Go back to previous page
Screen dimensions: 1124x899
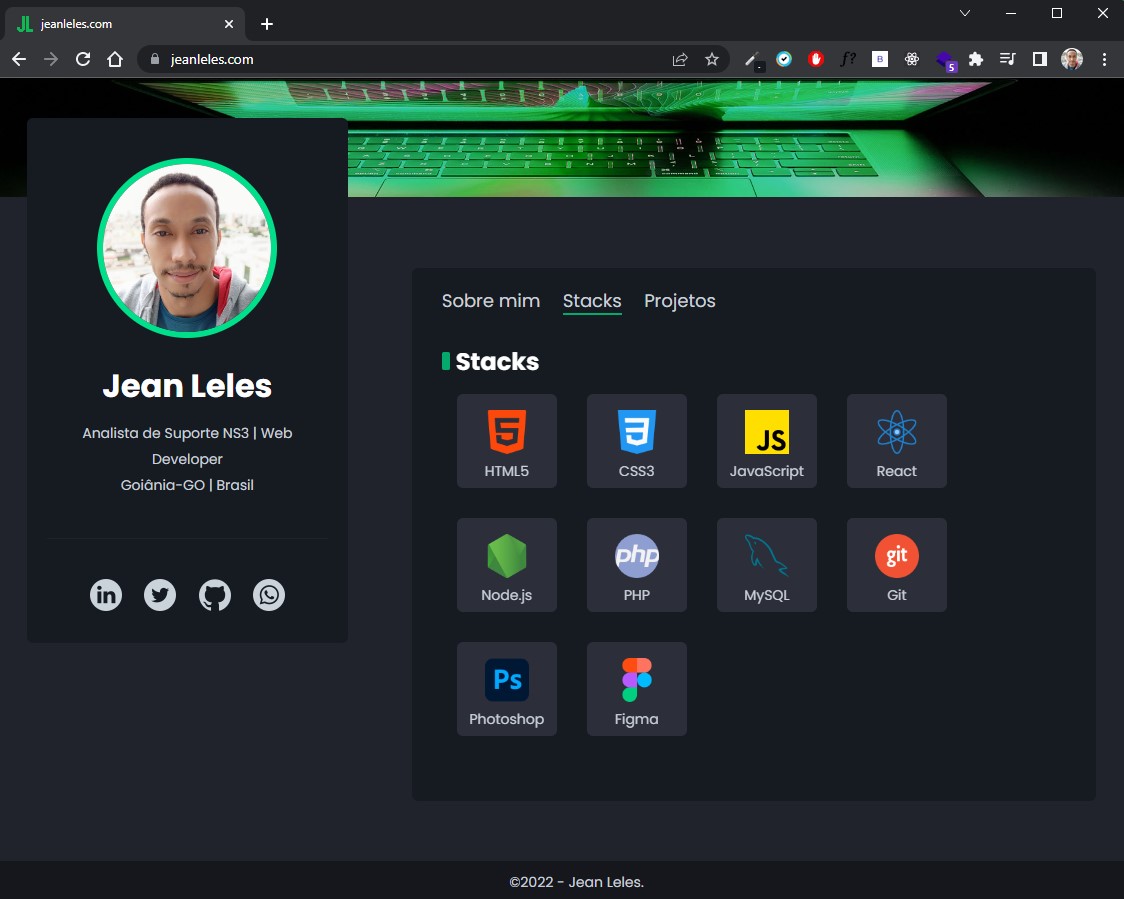pyautogui.click(x=19, y=60)
